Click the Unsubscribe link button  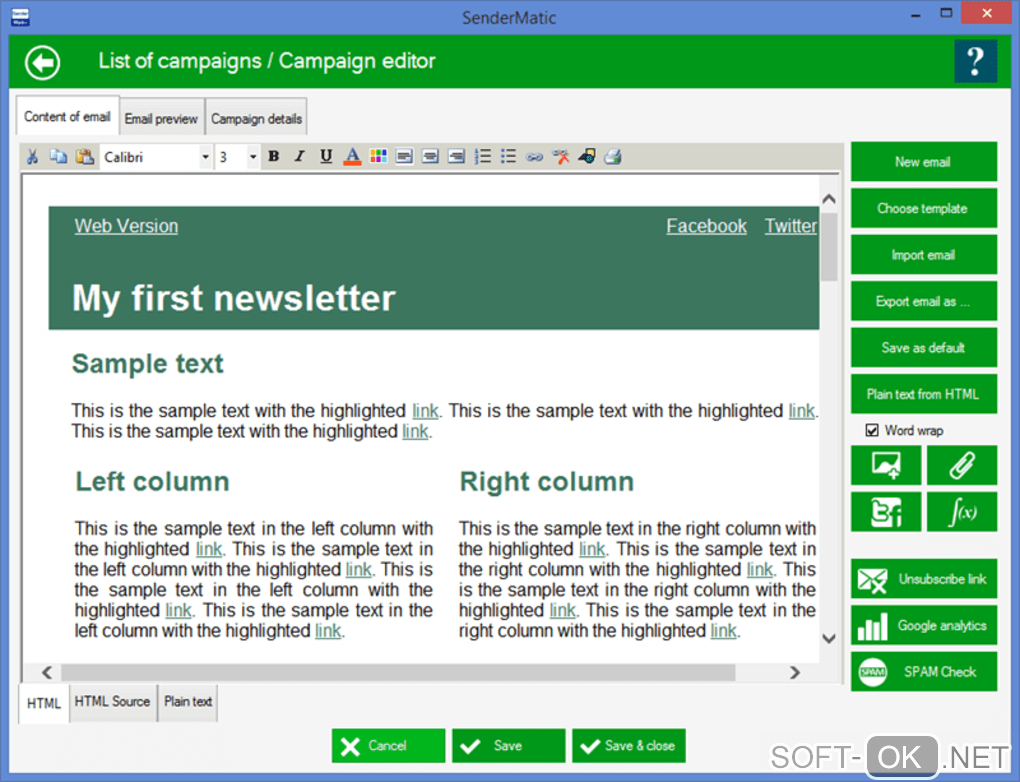[x=924, y=579]
